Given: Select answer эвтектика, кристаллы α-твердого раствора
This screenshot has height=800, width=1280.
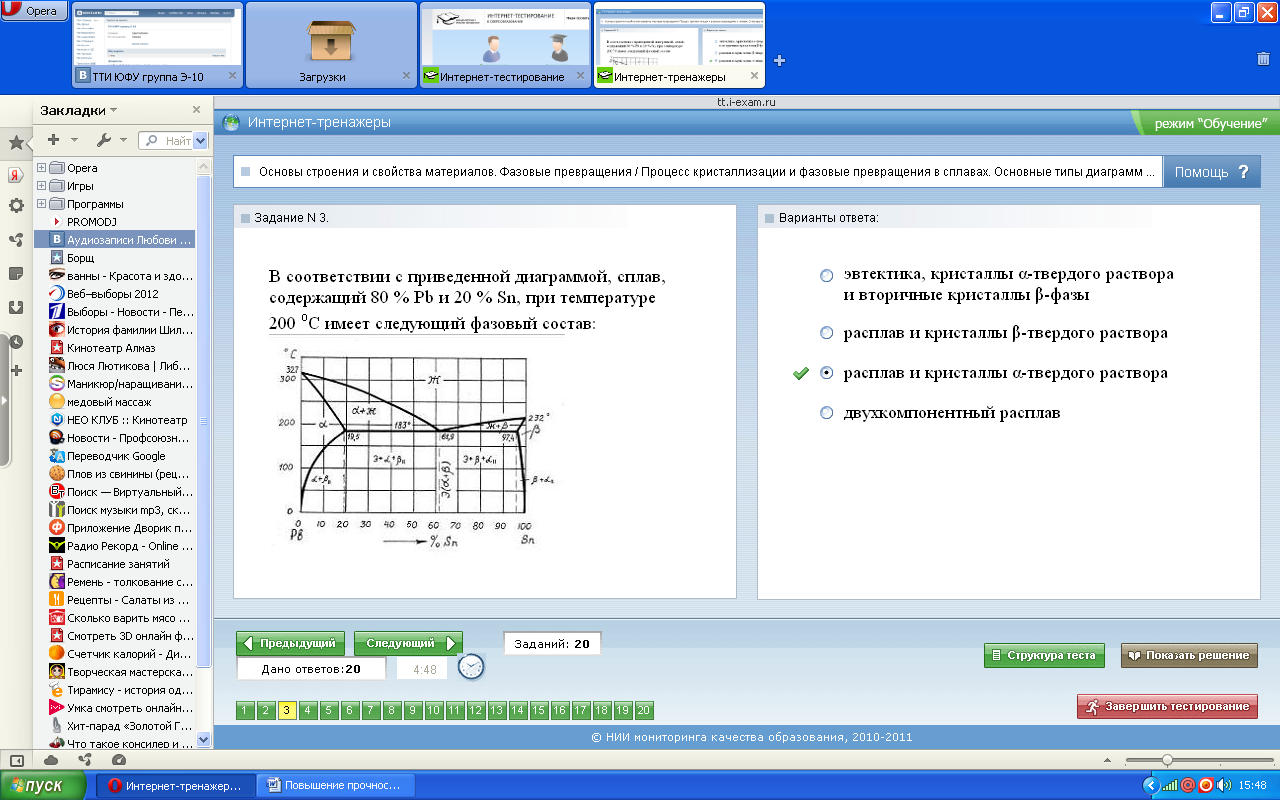Looking at the screenshot, I should pos(826,276).
